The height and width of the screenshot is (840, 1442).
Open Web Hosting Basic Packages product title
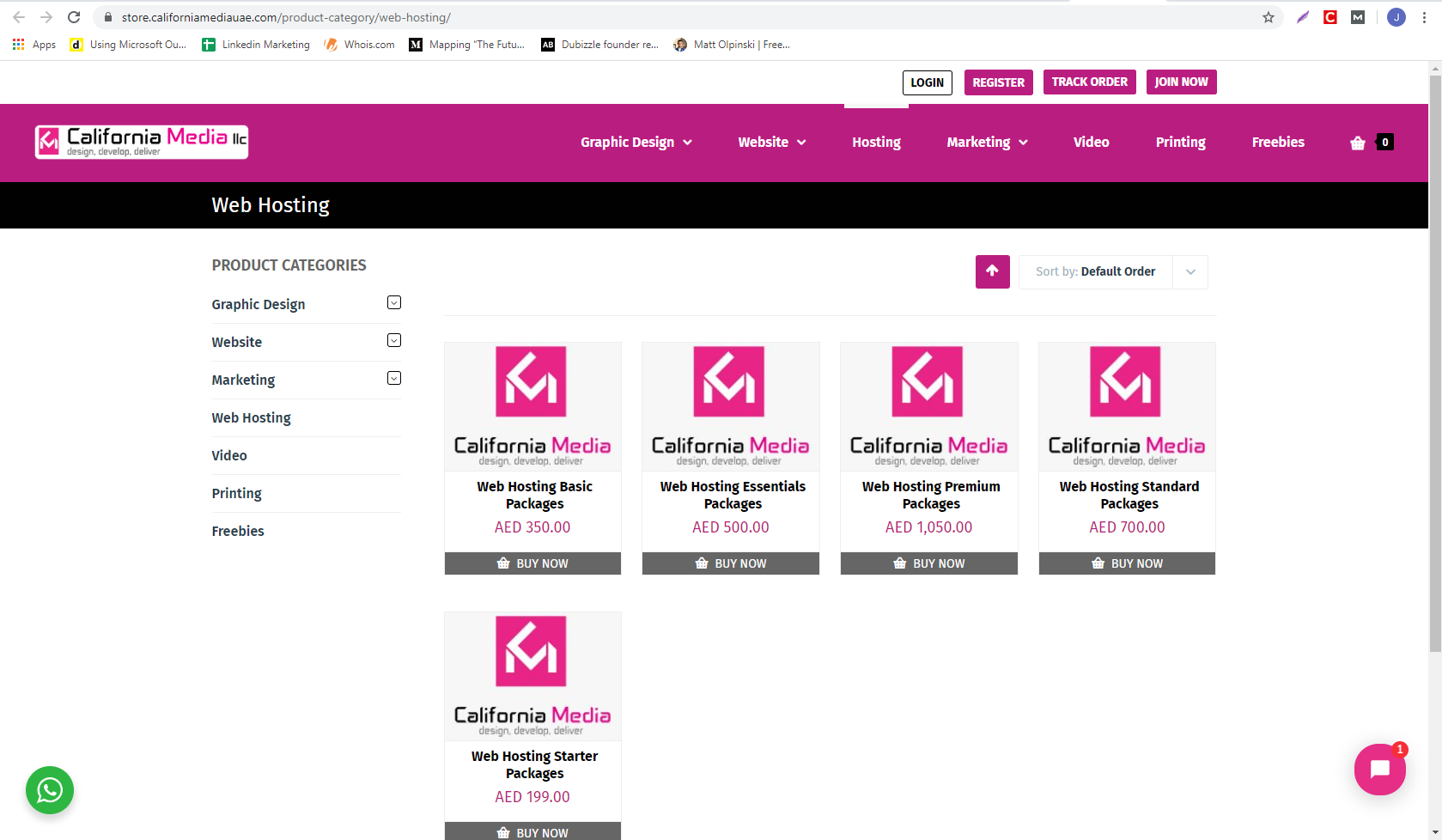tap(534, 495)
